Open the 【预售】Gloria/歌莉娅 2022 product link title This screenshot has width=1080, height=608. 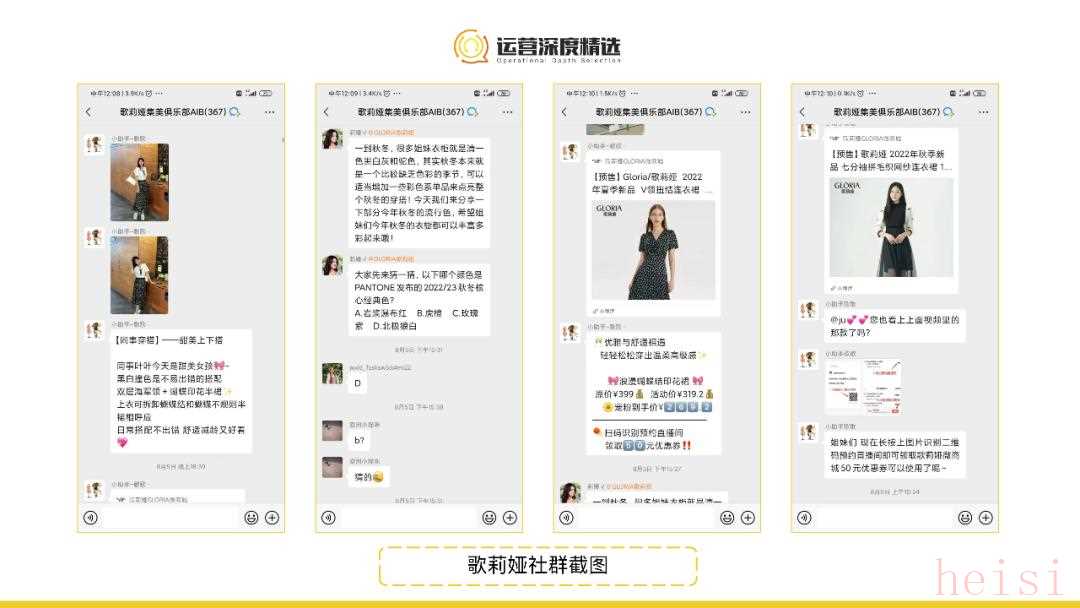point(654,182)
